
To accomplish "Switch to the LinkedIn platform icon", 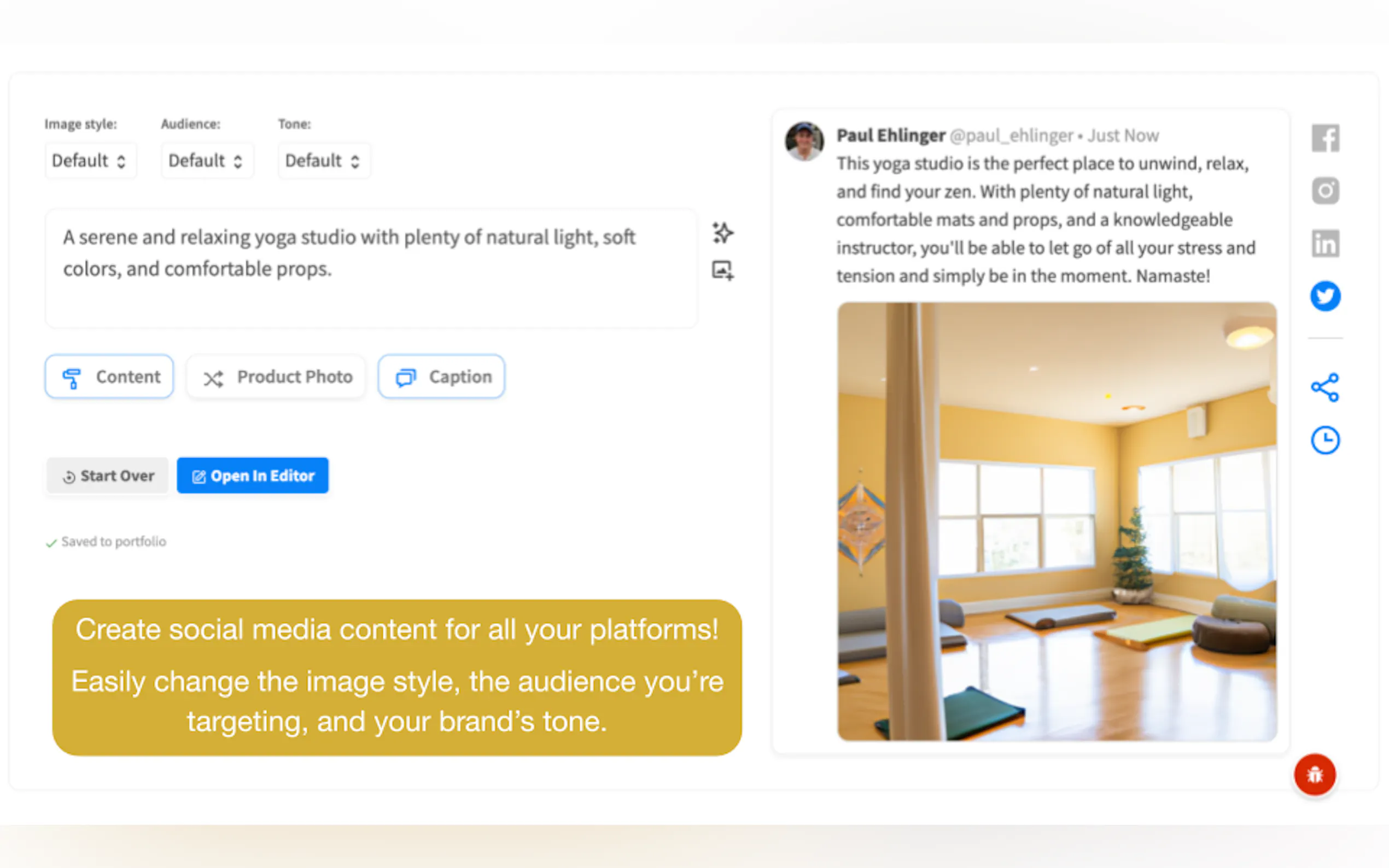I will [x=1324, y=243].
